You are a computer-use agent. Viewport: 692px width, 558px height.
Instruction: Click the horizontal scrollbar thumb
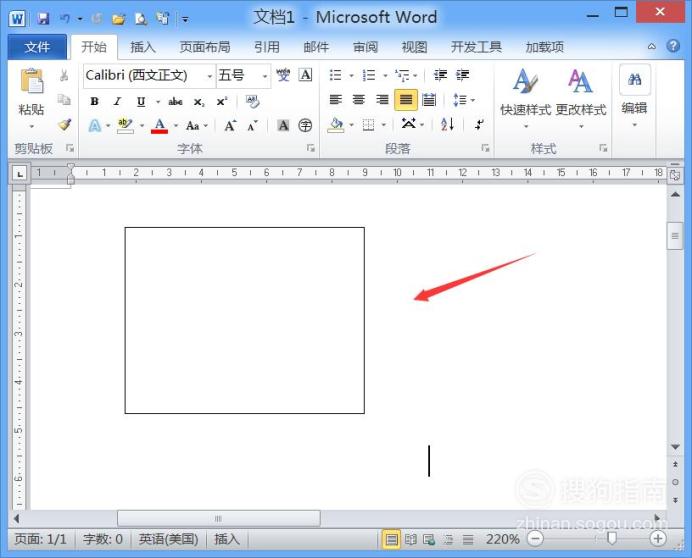point(218,519)
